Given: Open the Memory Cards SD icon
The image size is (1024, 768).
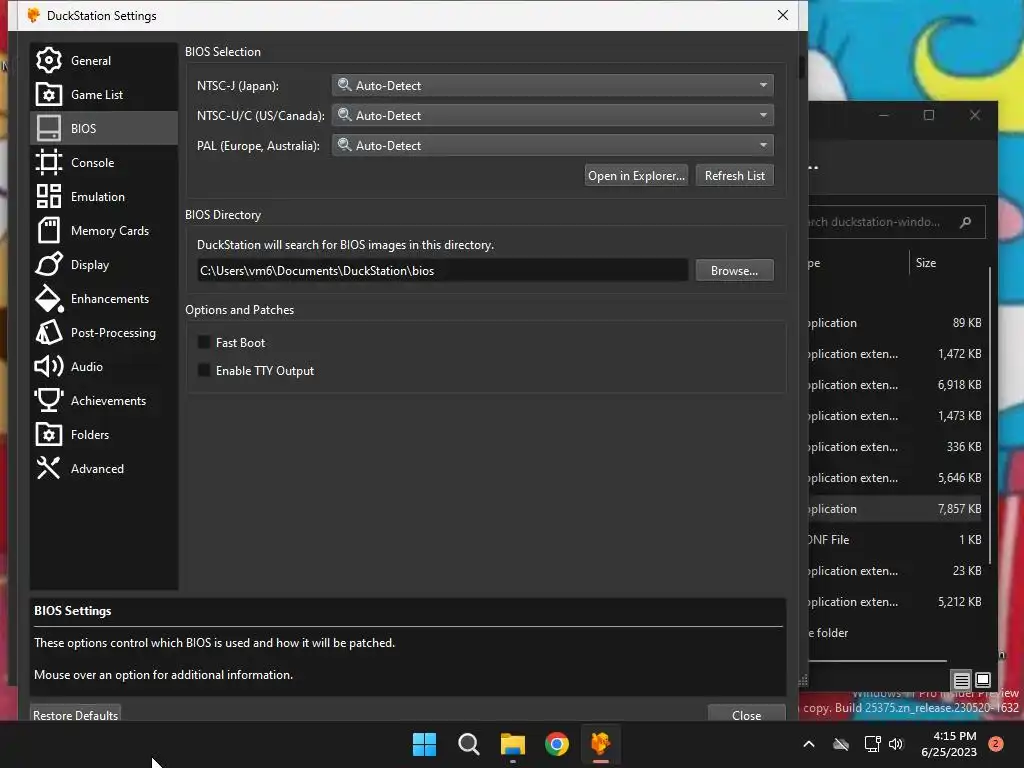Looking at the screenshot, I should tap(48, 230).
